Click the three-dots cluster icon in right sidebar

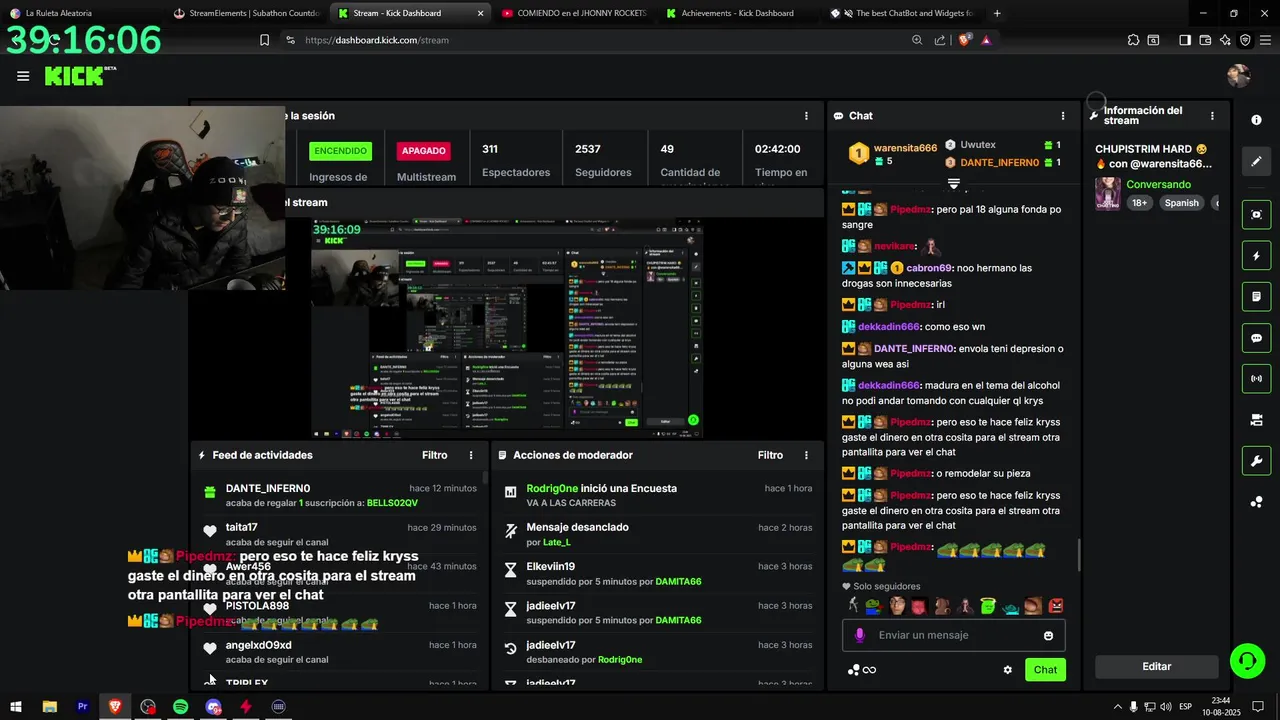tap(1256, 502)
